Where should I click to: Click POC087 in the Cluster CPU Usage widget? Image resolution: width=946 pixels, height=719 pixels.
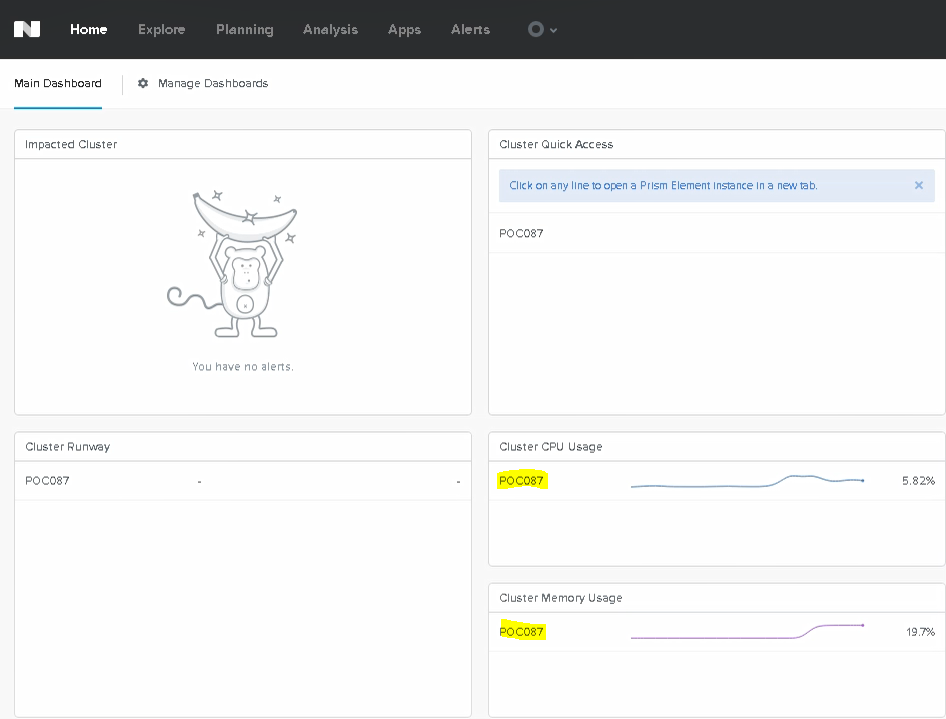521,481
